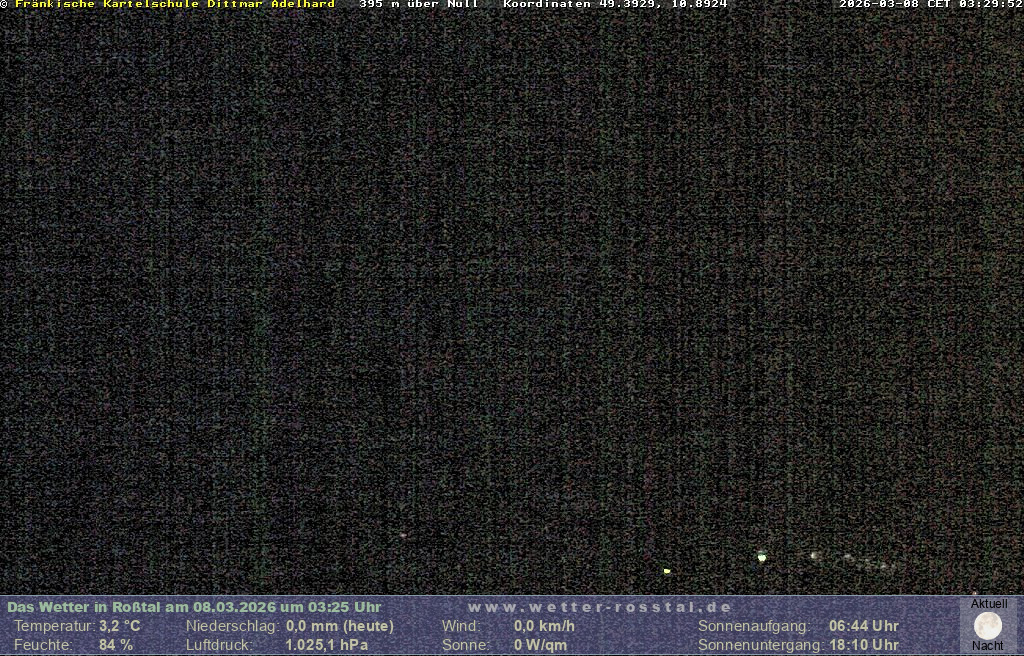
Task: Click the Sonne 0 W/qm reading
Action: (x=540, y=645)
